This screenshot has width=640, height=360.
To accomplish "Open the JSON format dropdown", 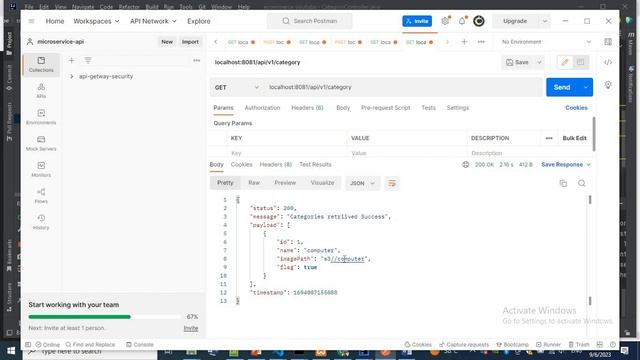I will [x=362, y=183].
